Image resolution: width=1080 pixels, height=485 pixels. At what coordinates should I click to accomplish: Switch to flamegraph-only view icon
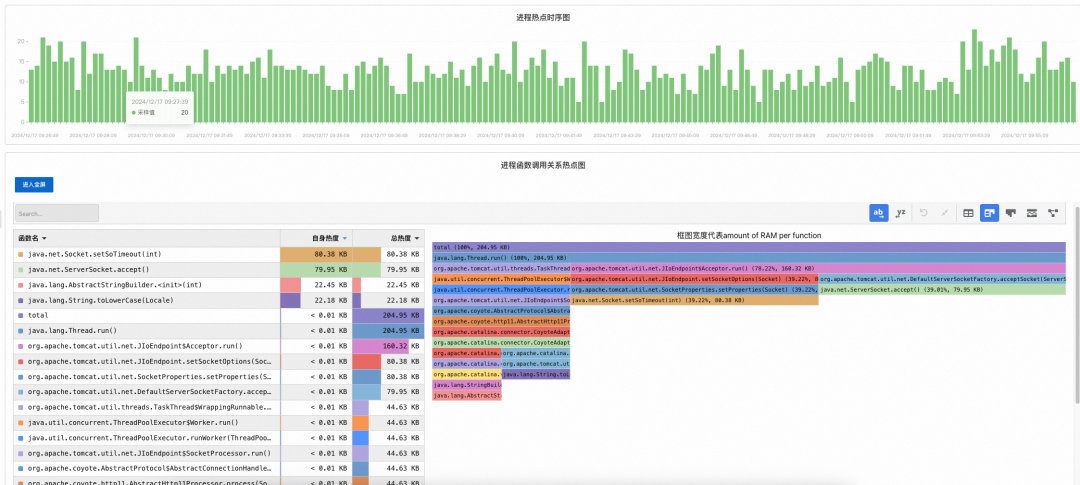tap(1010, 213)
